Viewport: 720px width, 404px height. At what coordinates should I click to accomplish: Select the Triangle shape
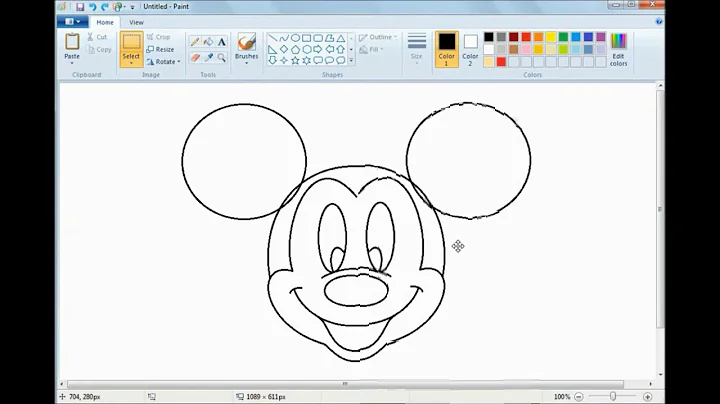click(x=341, y=38)
